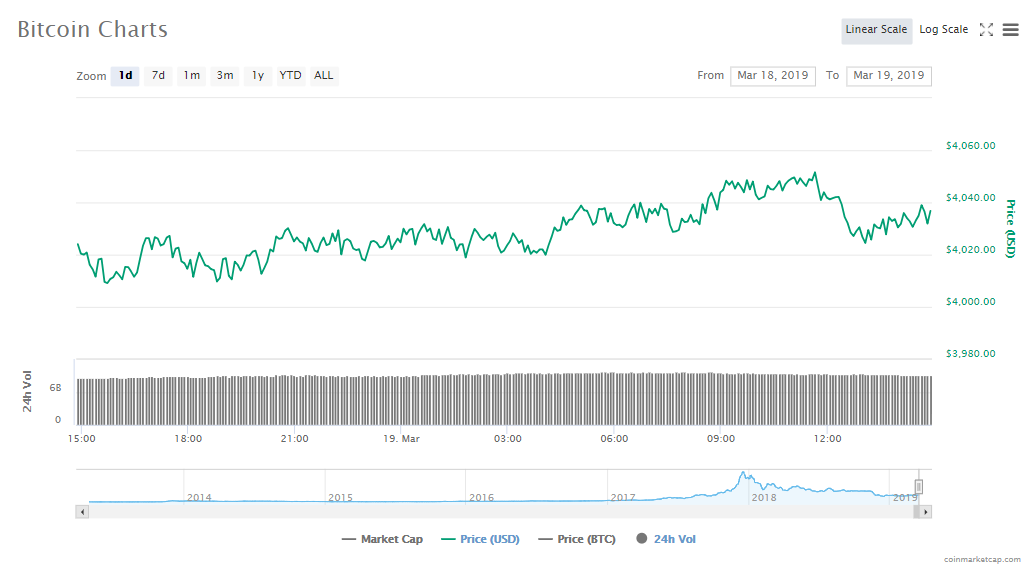Toggle the Market Cap series in legend

tap(382, 539)
